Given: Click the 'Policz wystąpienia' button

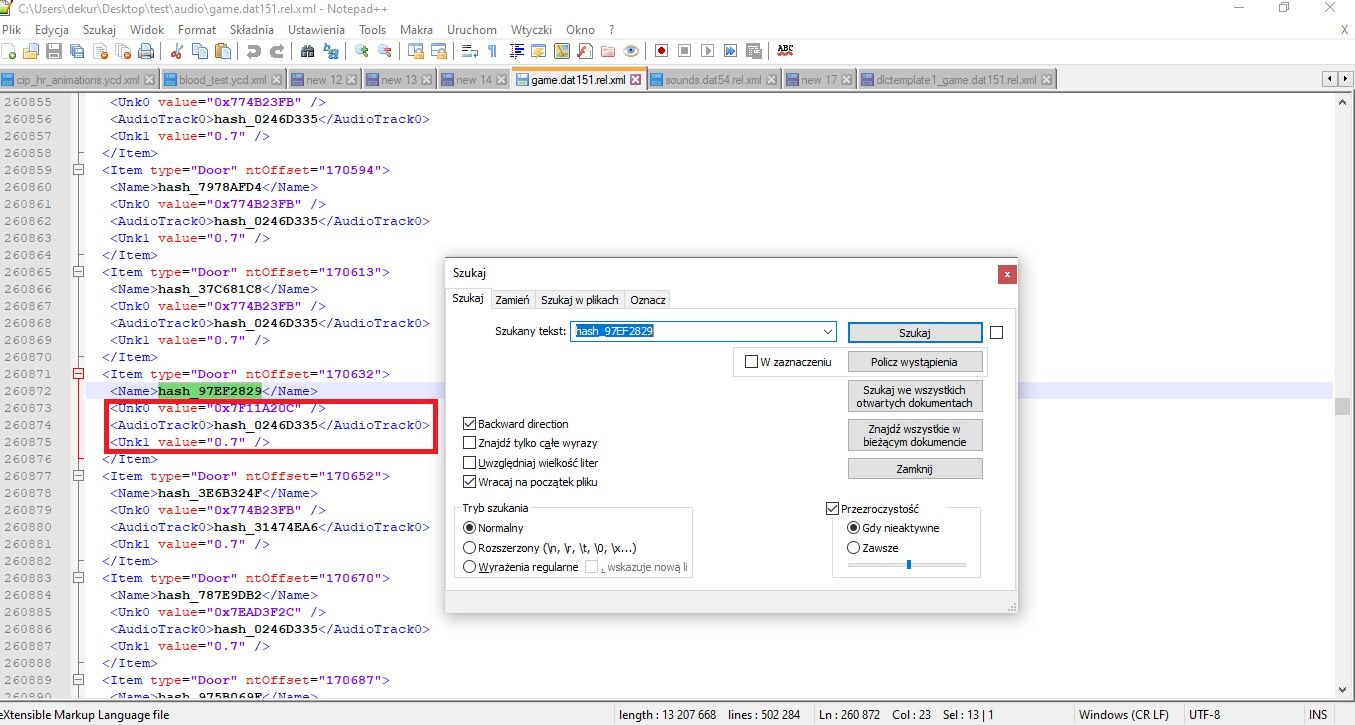Looking at the screenshot, I should pyautogui.click(x=914, y=361).
